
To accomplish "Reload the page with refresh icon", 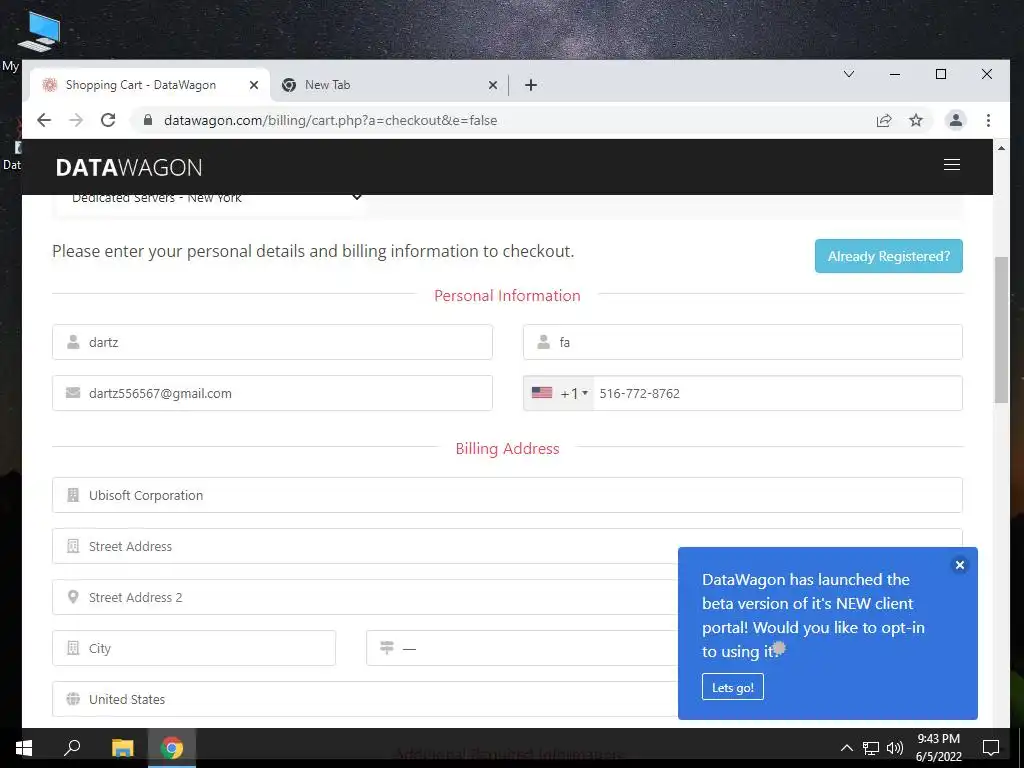I will point(108,120).
